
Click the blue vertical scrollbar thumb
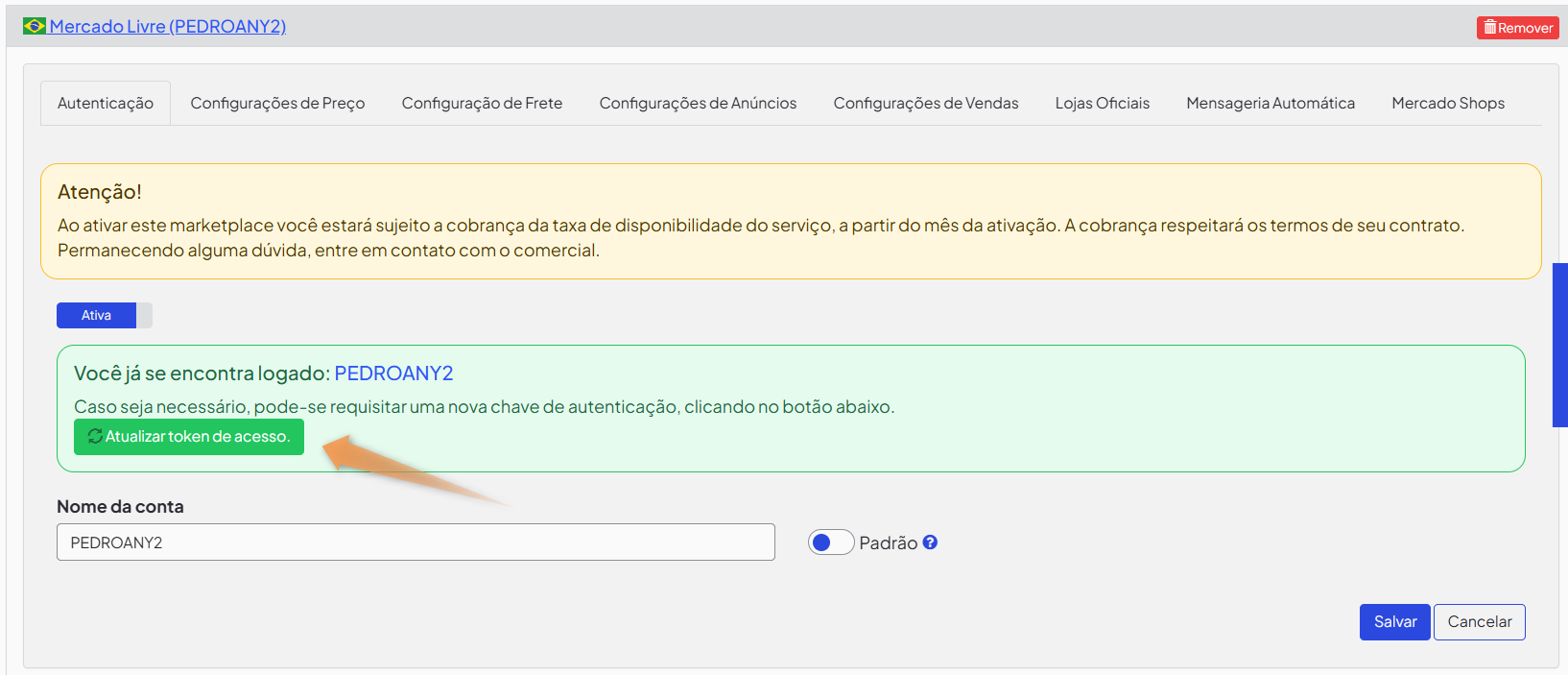[x=1560, y=345]
